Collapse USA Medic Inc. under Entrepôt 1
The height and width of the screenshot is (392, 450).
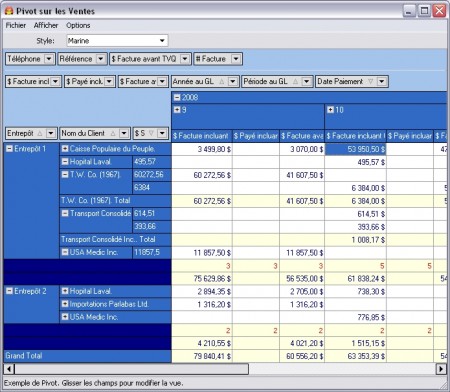click(x=65, y=252)
